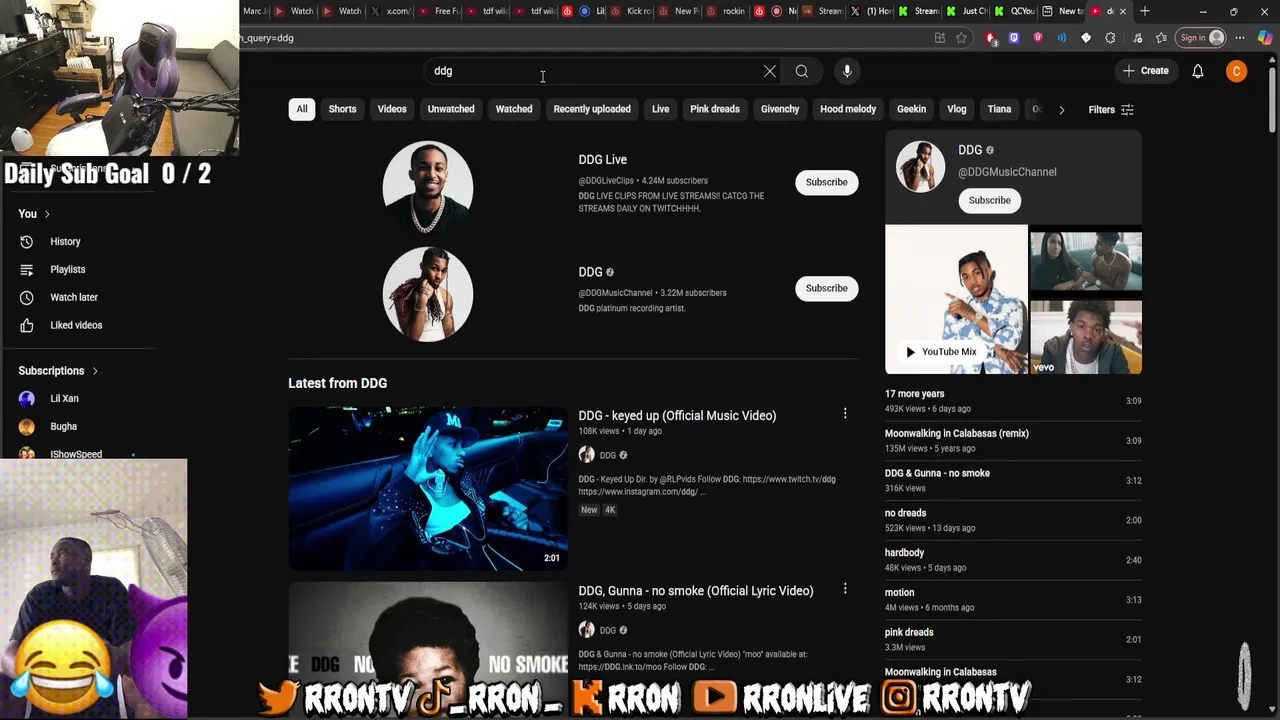
Task: Expand the Subscriptions section chevron
Action: click(x=95, y=371)
